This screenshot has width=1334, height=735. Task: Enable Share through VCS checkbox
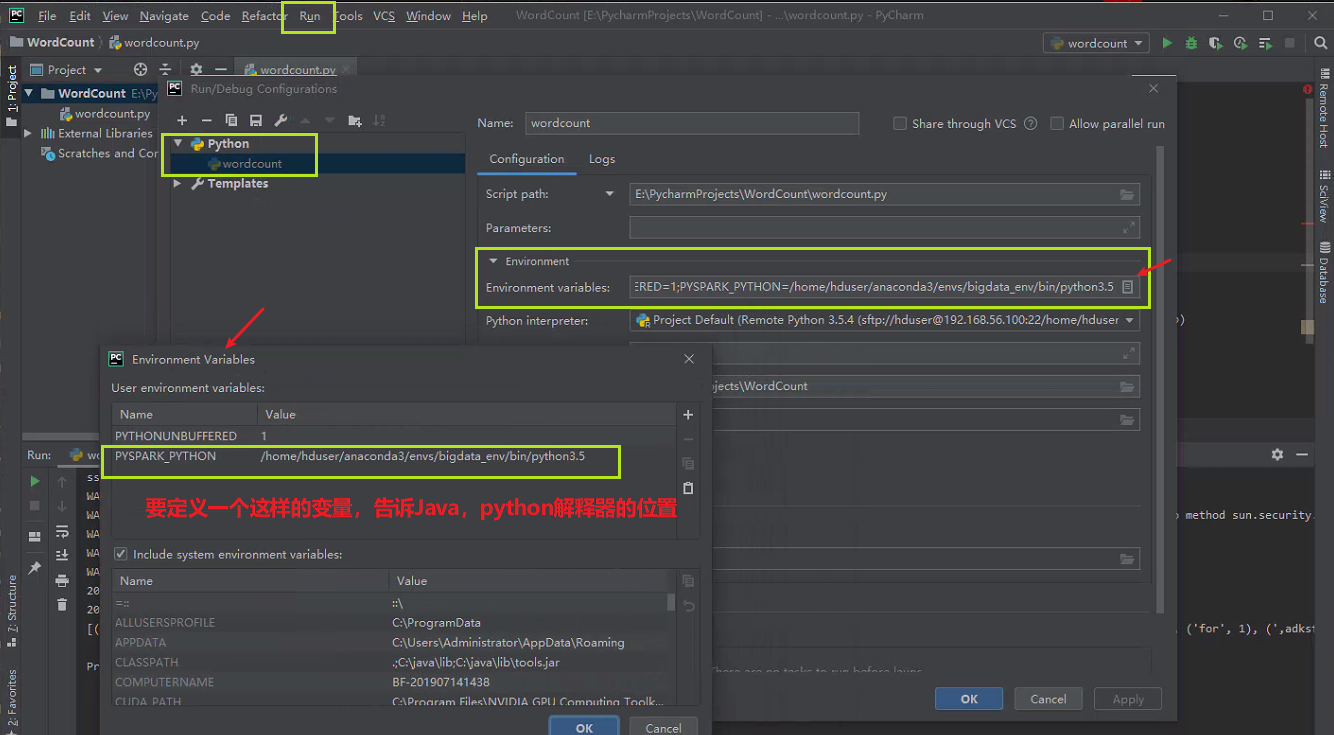[x=900, y=124]
